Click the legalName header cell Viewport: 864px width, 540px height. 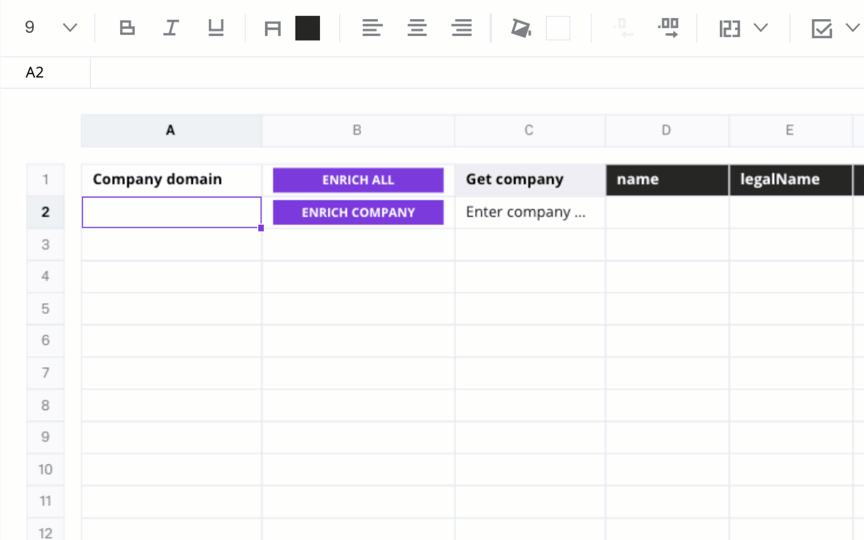[x=791, y=180]
